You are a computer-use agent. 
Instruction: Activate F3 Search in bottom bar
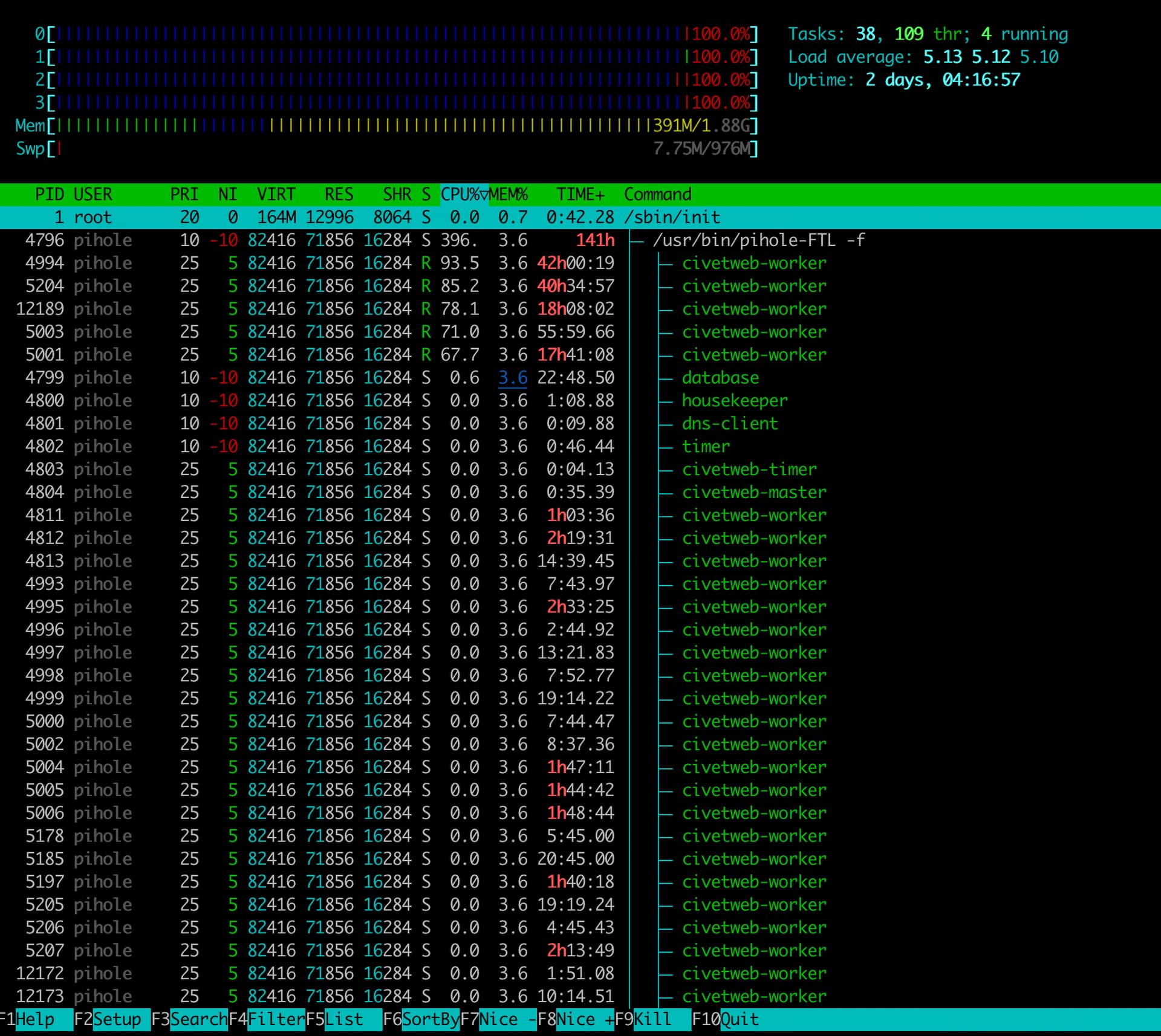(x=198, y=1019)
